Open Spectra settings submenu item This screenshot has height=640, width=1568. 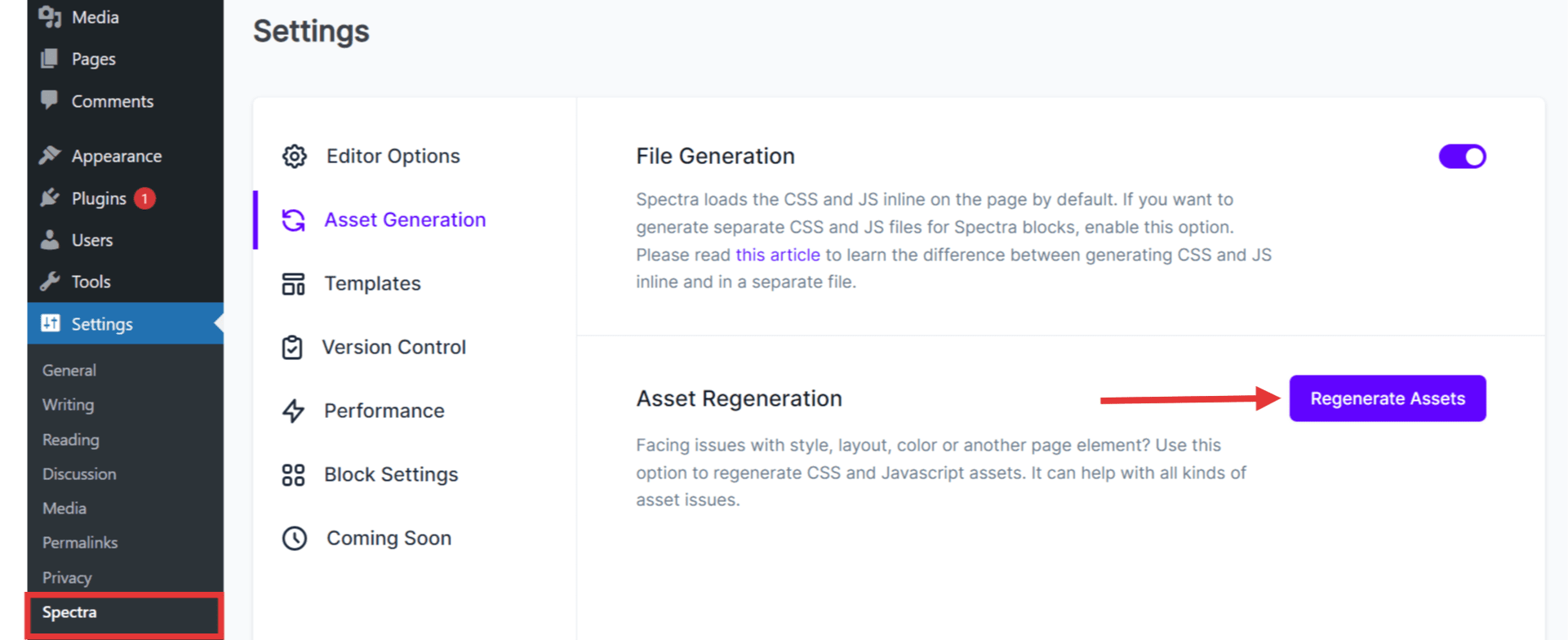point(70,612)
